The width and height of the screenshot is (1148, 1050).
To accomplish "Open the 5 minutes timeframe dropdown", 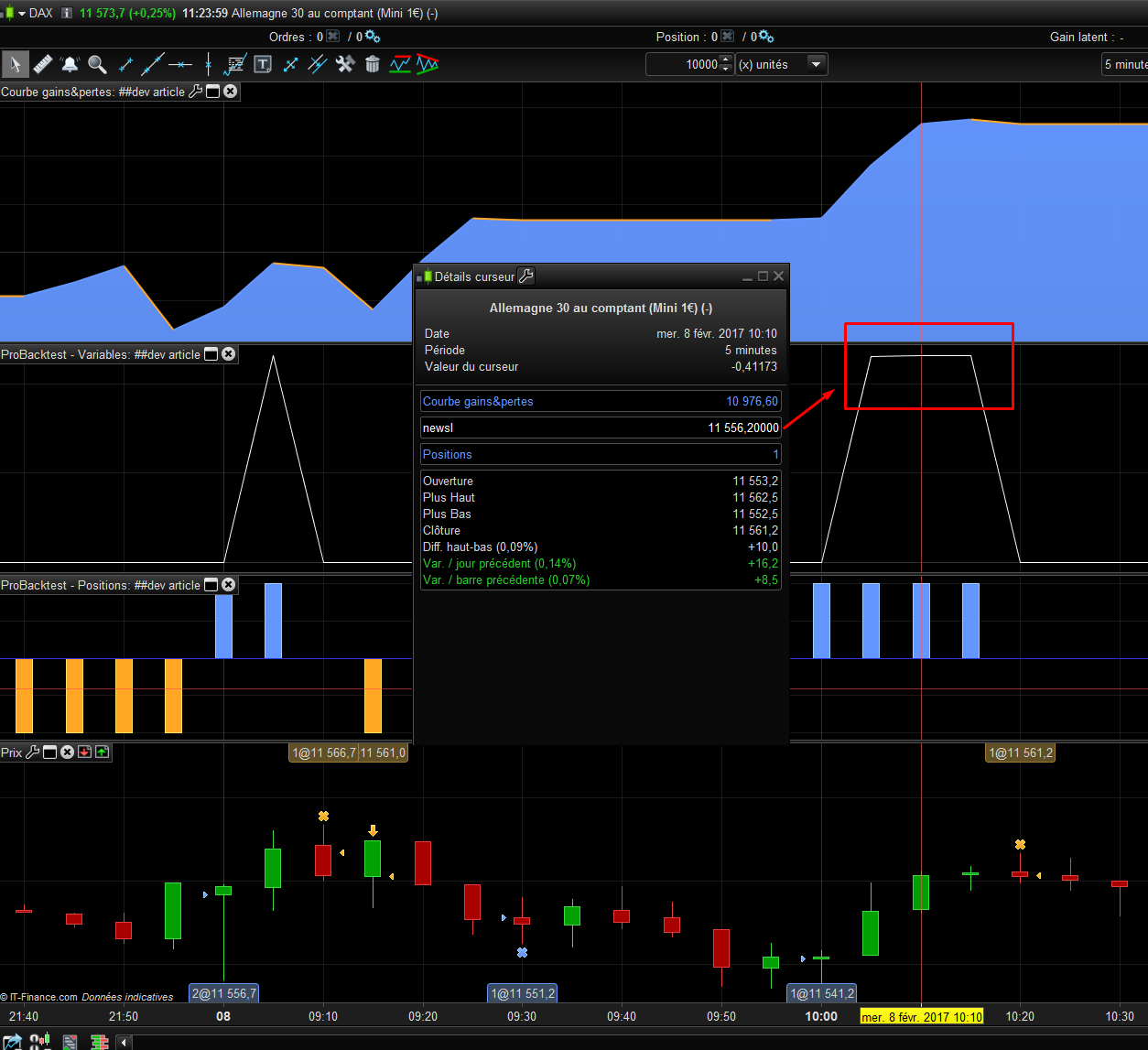I will pos(1125,64).
